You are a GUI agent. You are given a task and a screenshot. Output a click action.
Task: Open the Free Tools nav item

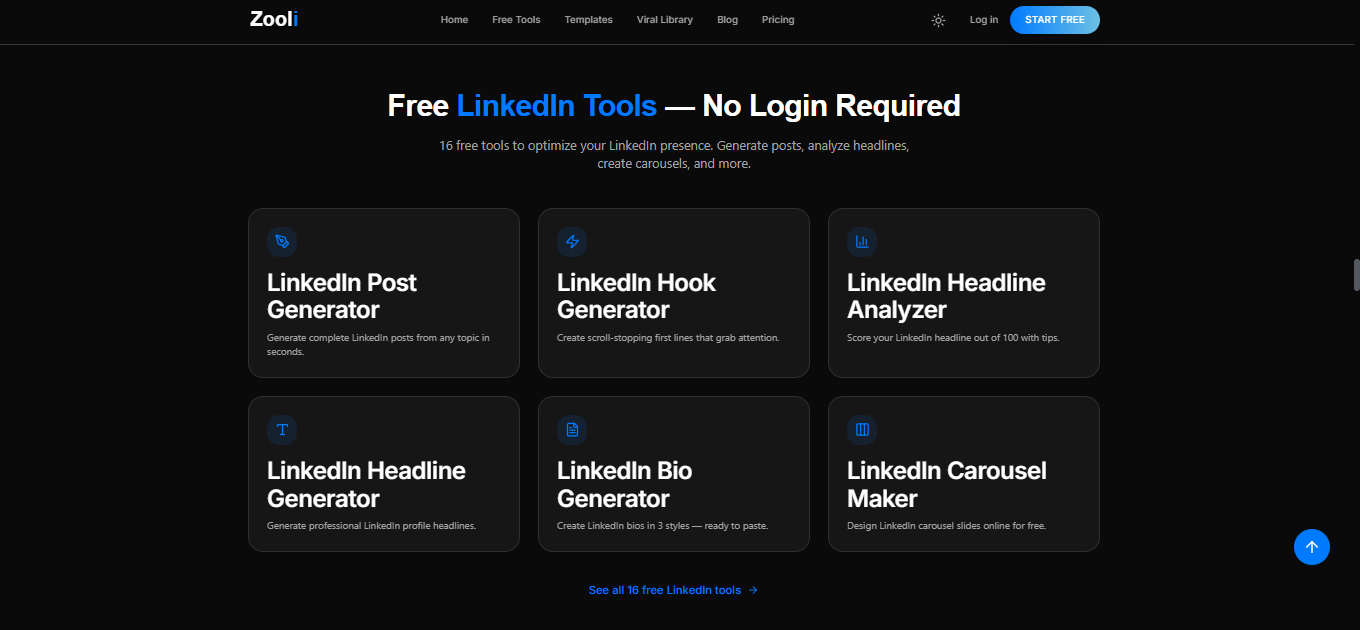click(x=516, y=20)
